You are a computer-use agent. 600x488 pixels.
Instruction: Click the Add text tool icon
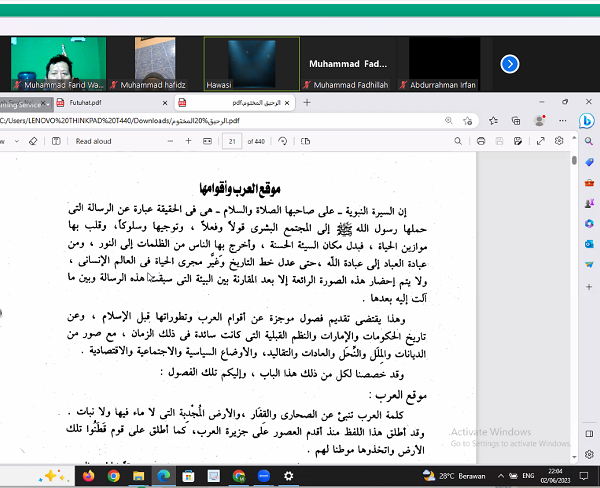pyautogui.click(x=56, y=141)
